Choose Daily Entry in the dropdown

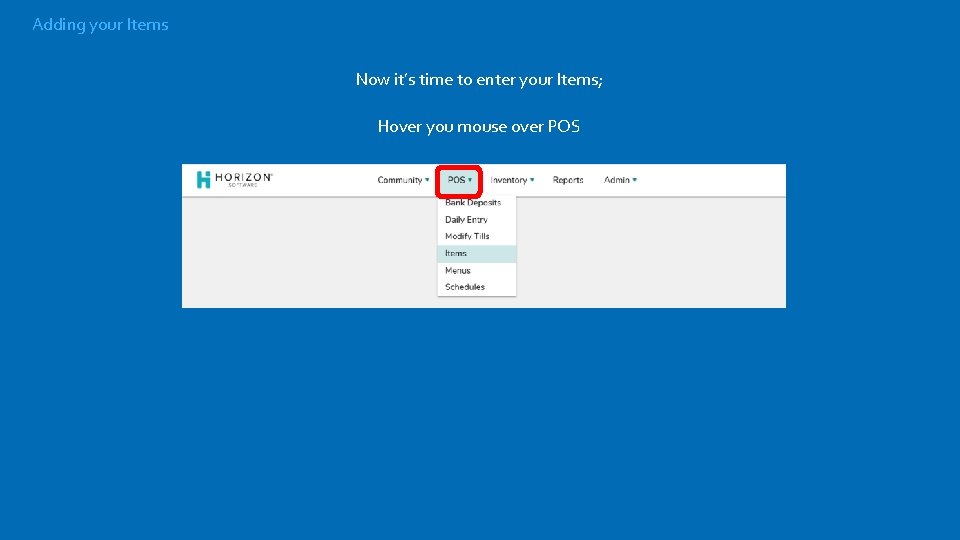[x=476, y=219]
